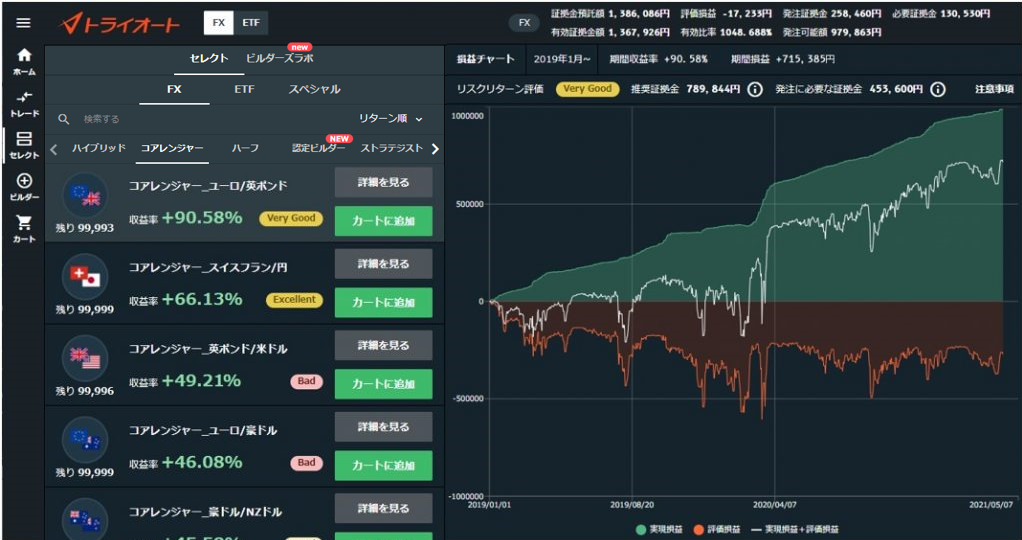Image resolution: width=1022 pixels, height=540 pixels.
Task: Select the ハーフ strategy tab
Action: point(245,148)
